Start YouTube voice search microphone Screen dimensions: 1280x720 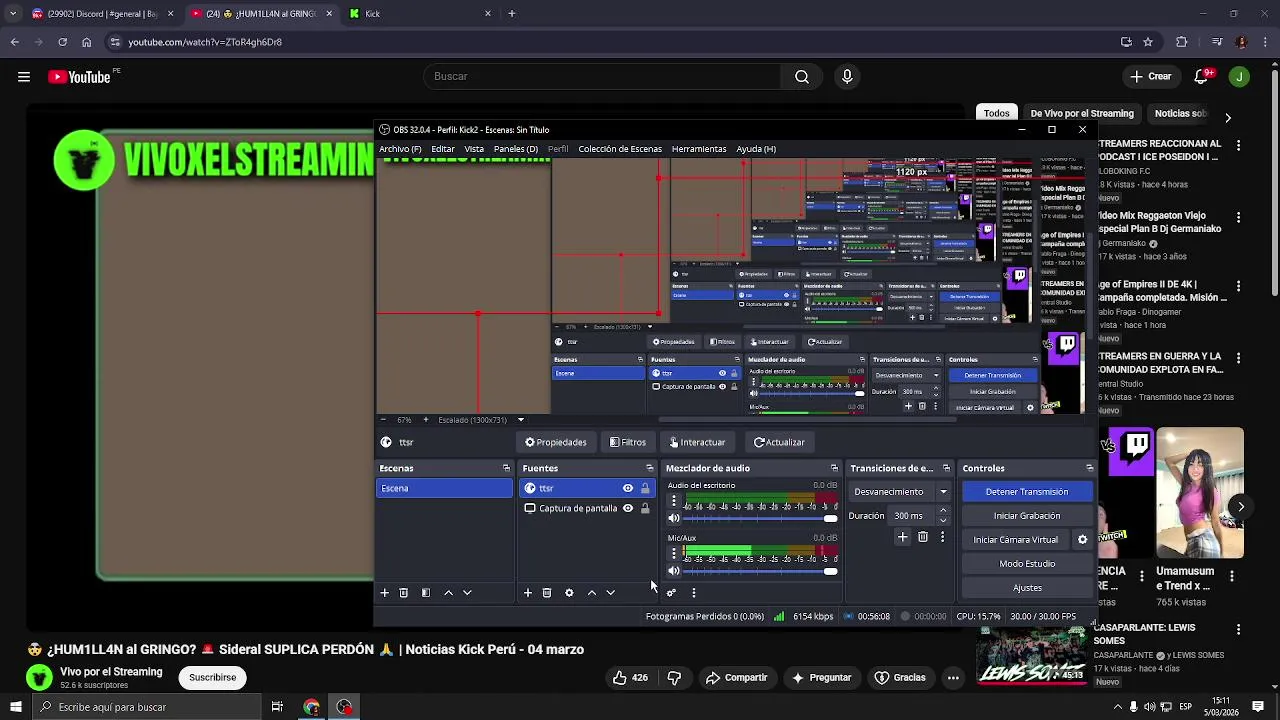(x=847, y=77)
